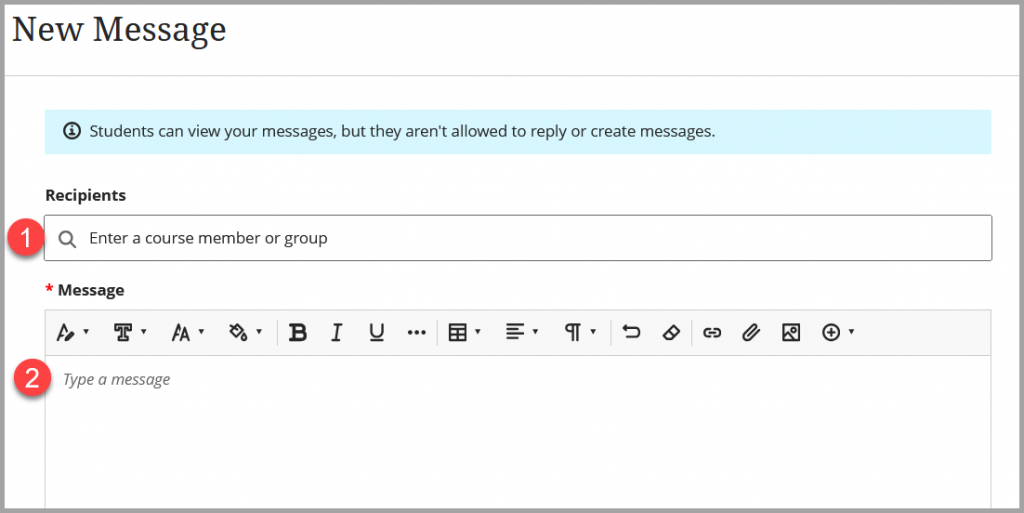The width and height of the screenshot is (1024, 513).
Task: Click the insert link icon
Action: [711, 333]
